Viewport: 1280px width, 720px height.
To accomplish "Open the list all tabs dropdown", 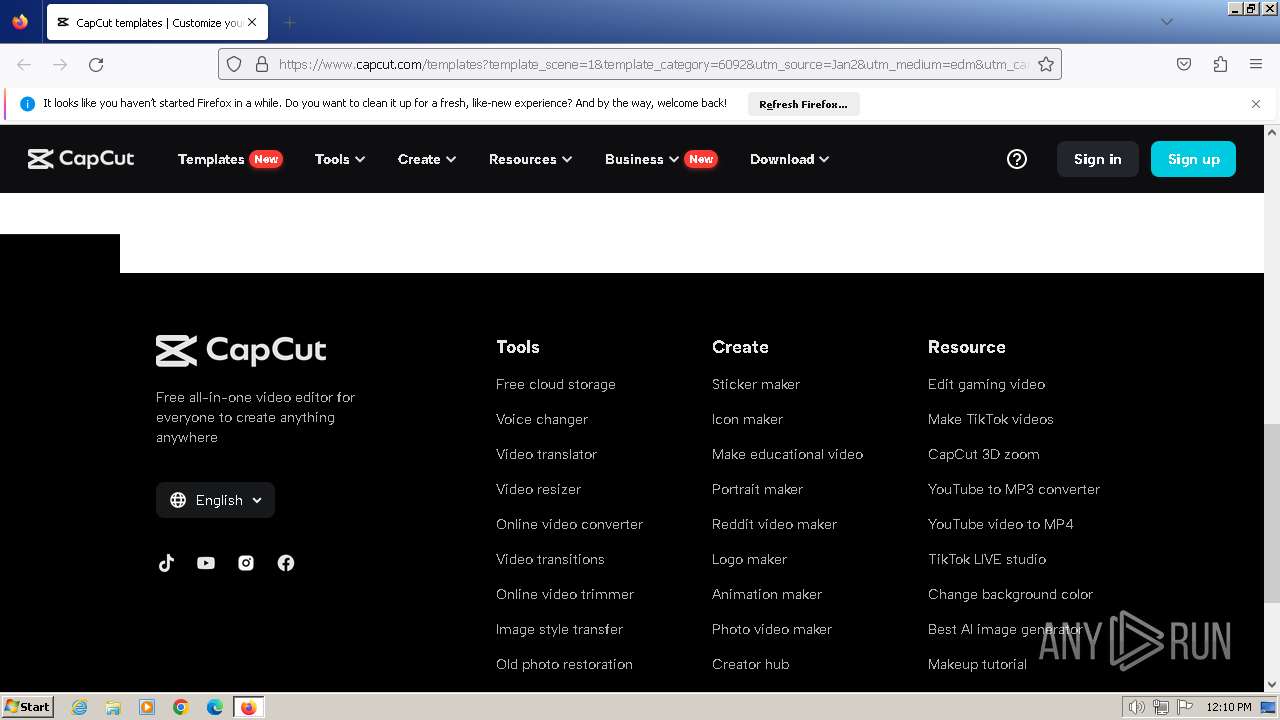I will (x=1166, y=22).
